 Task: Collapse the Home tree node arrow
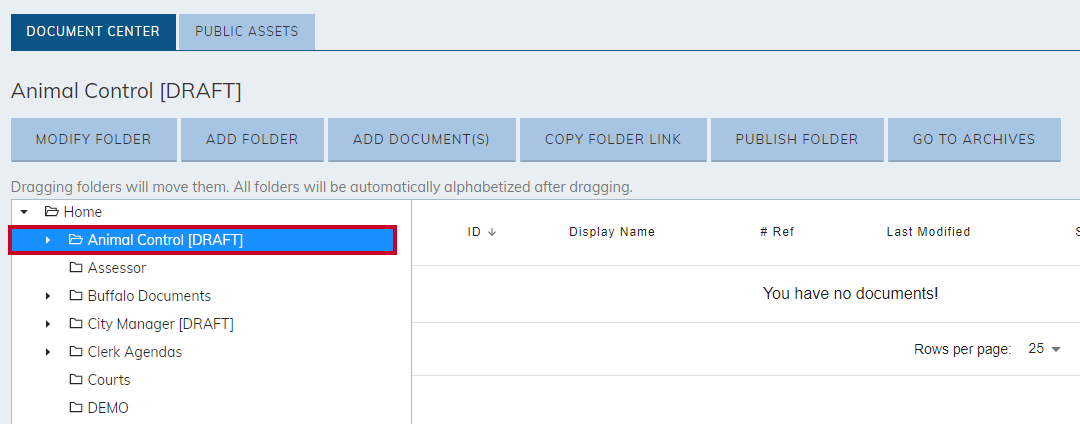24,212
